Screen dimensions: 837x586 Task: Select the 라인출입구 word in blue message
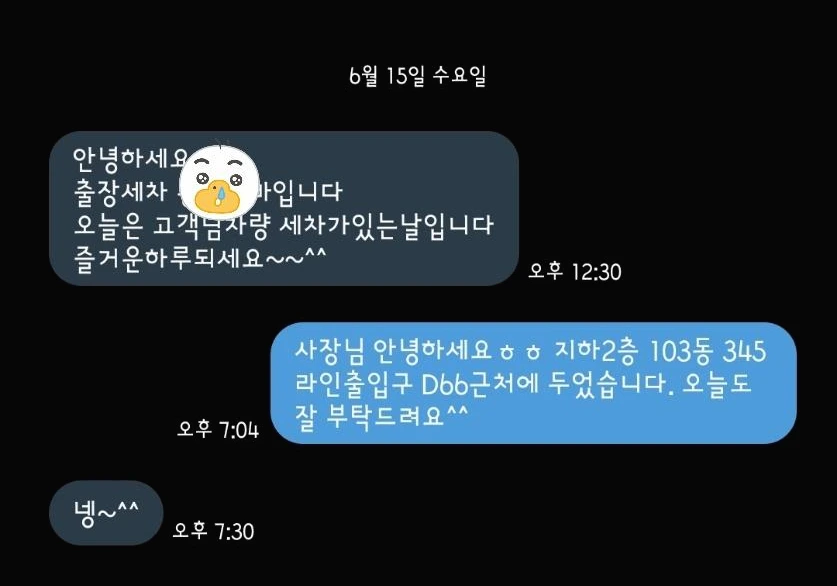click(354, 384)
